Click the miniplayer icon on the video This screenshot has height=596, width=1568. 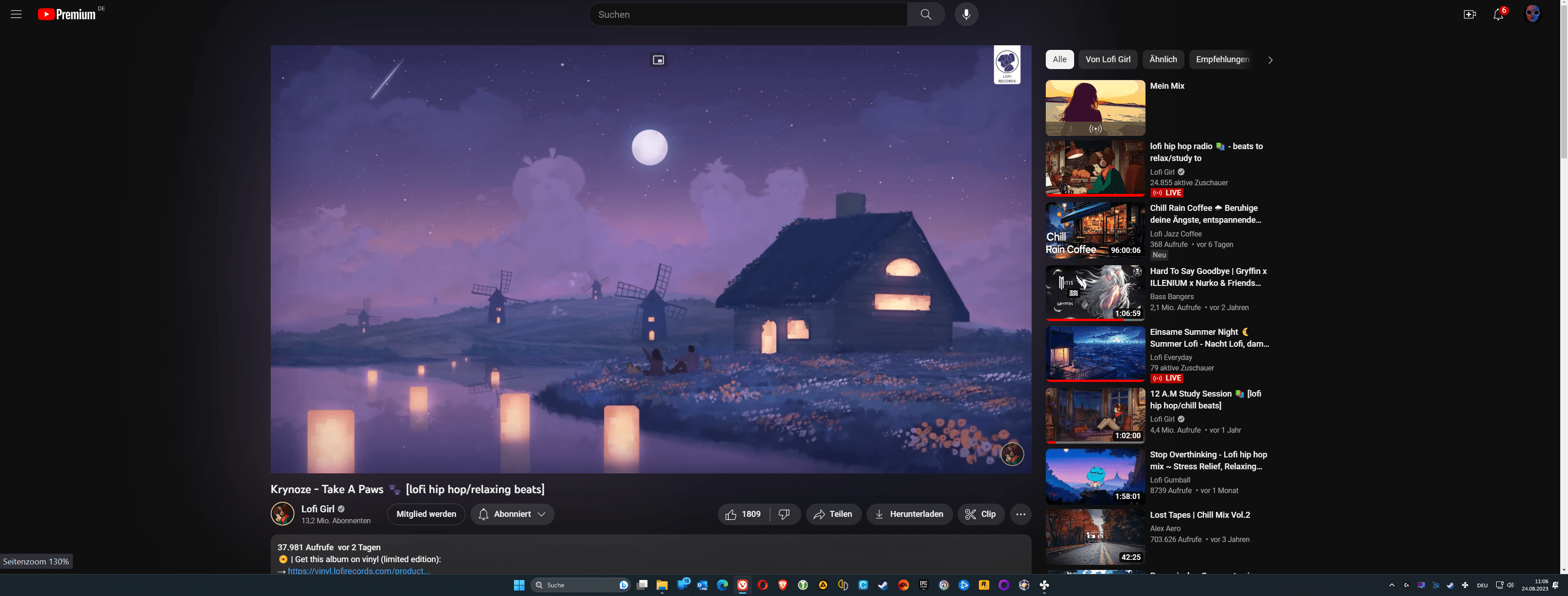[658, 59]
